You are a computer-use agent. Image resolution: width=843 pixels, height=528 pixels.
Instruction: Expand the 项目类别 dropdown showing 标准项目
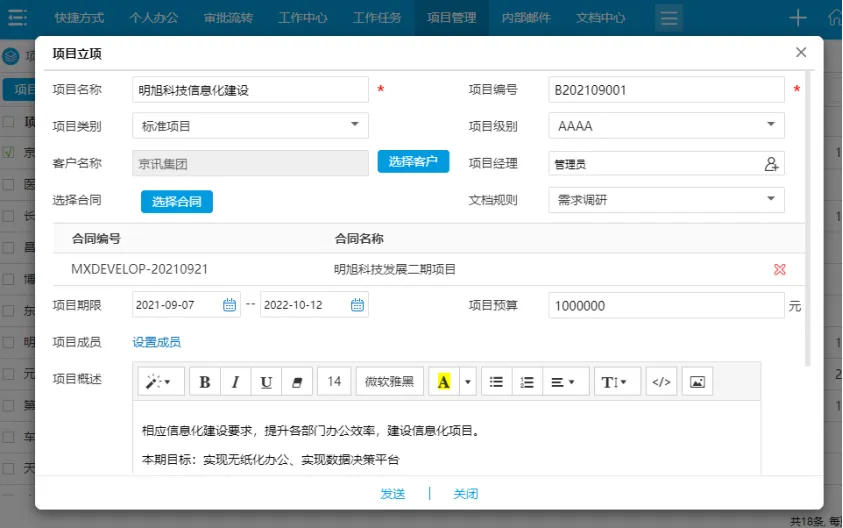pyautogui.click(x=250, y=126)
